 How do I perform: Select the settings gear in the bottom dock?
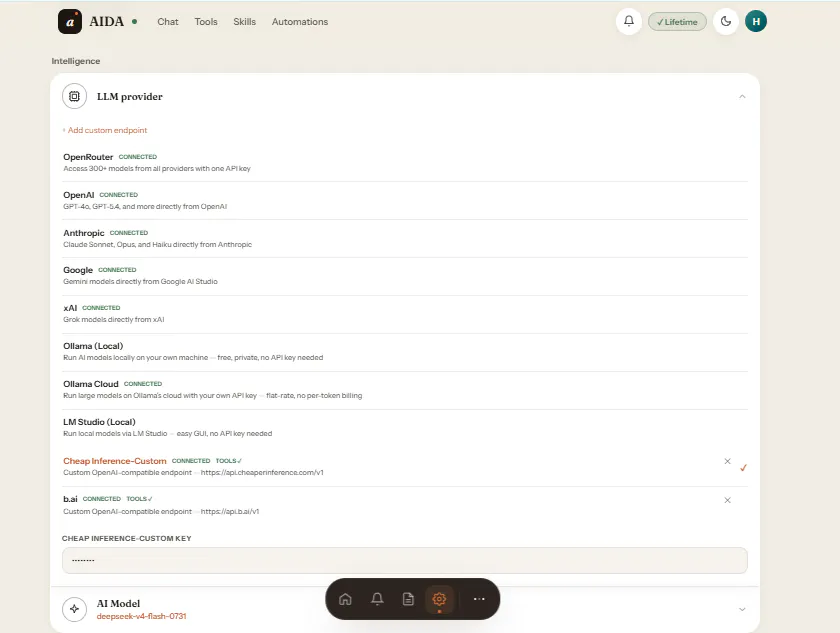click(439, 599)
